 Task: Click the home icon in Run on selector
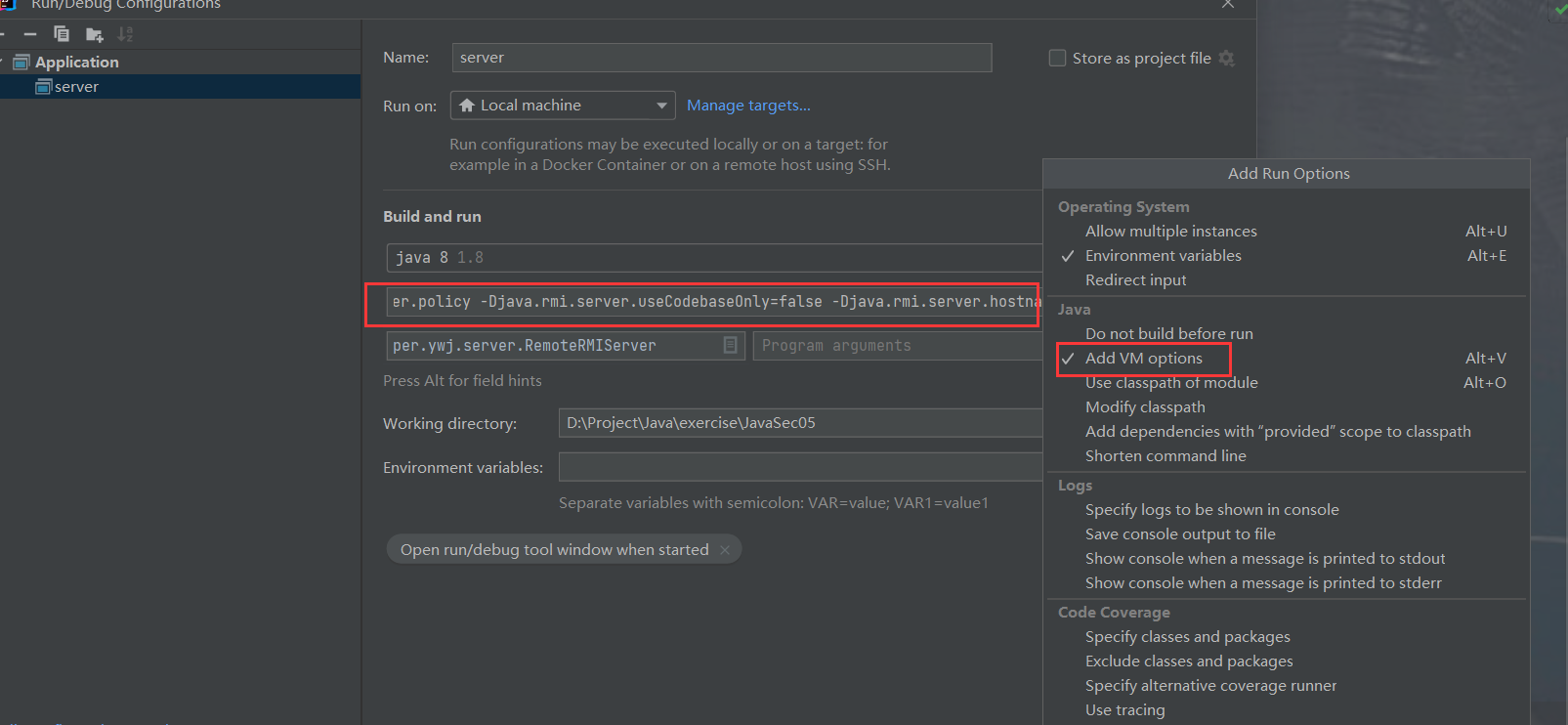[x=467, y=106]
